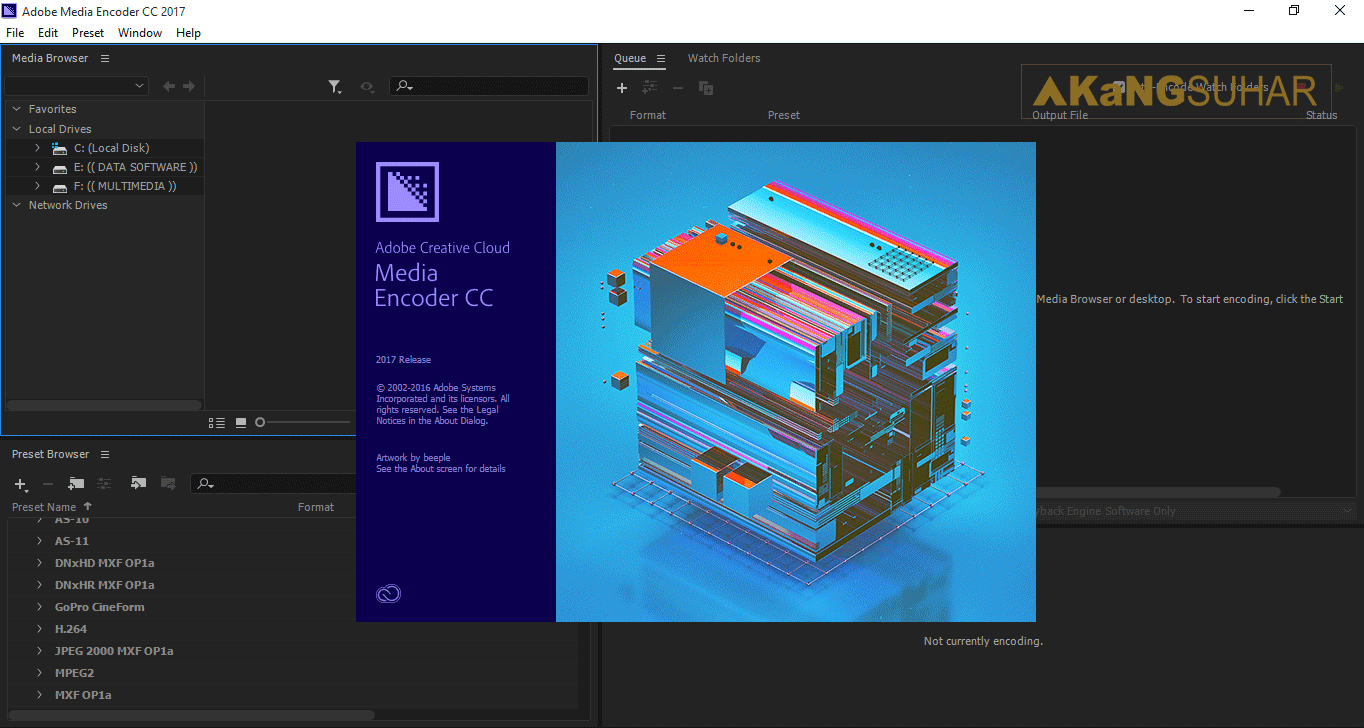The width and height of the screenshot is (1364, 728).
Task: Click Add Output sliders icon in Queue
Action: (x=650, y=88)
